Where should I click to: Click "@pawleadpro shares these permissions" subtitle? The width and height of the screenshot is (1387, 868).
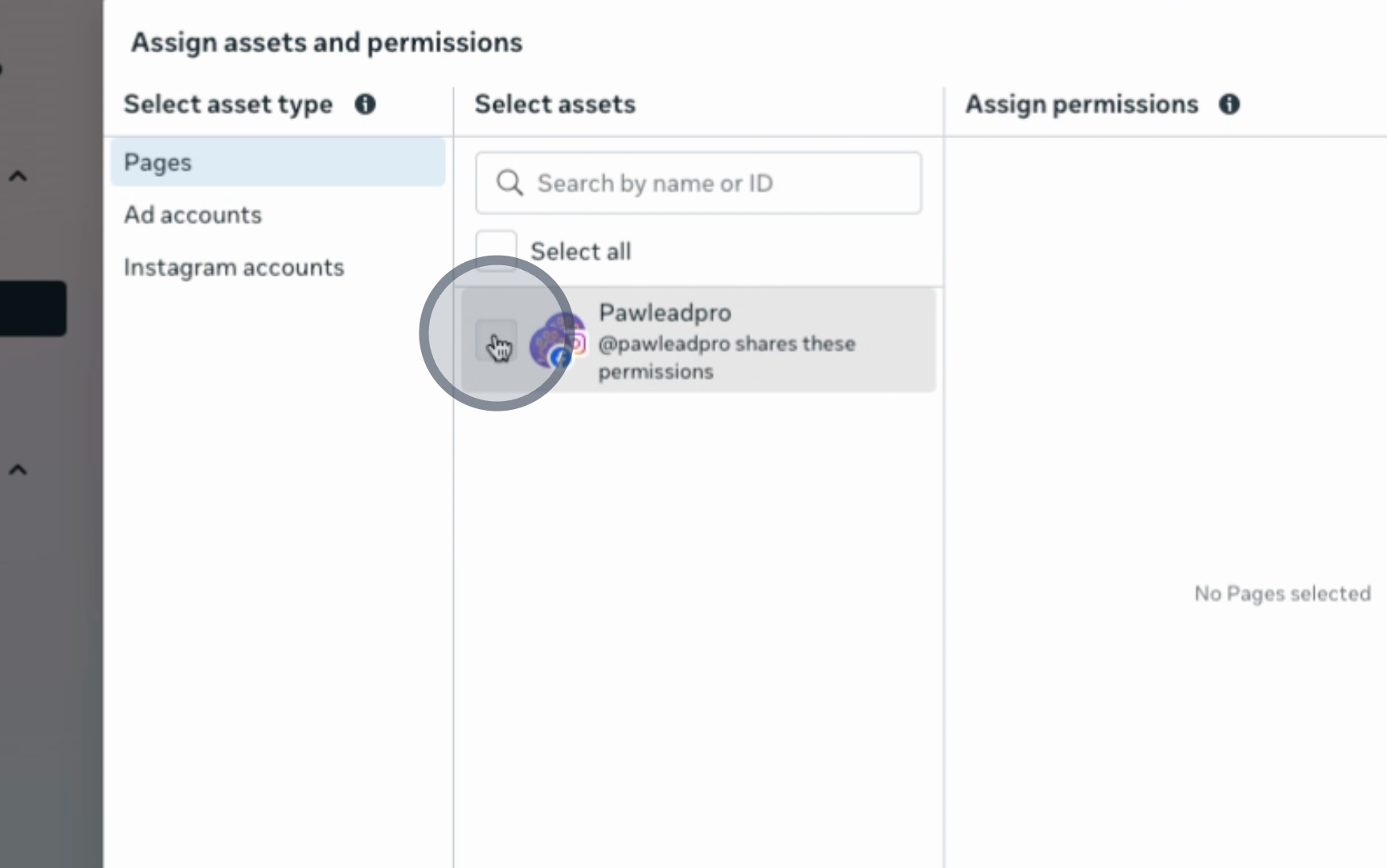click(726, 357)
